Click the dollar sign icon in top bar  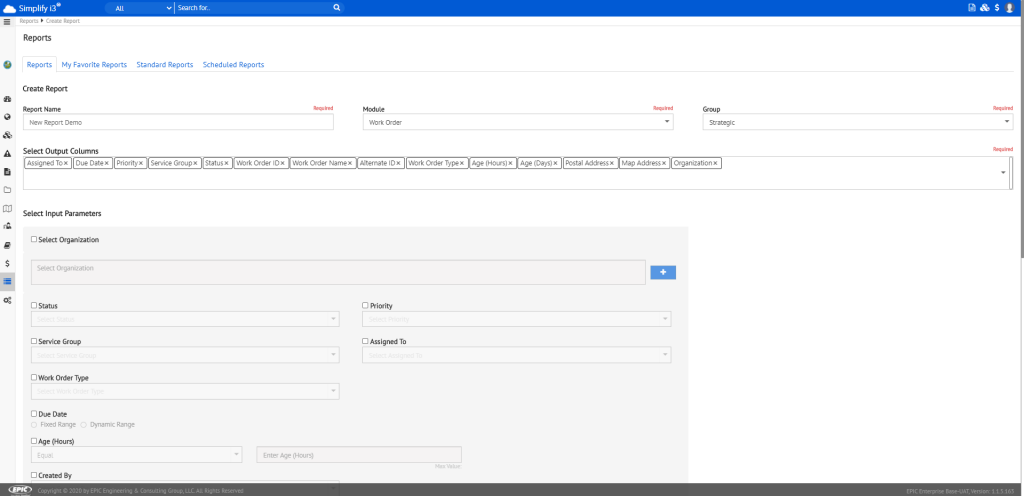(996, 7)
